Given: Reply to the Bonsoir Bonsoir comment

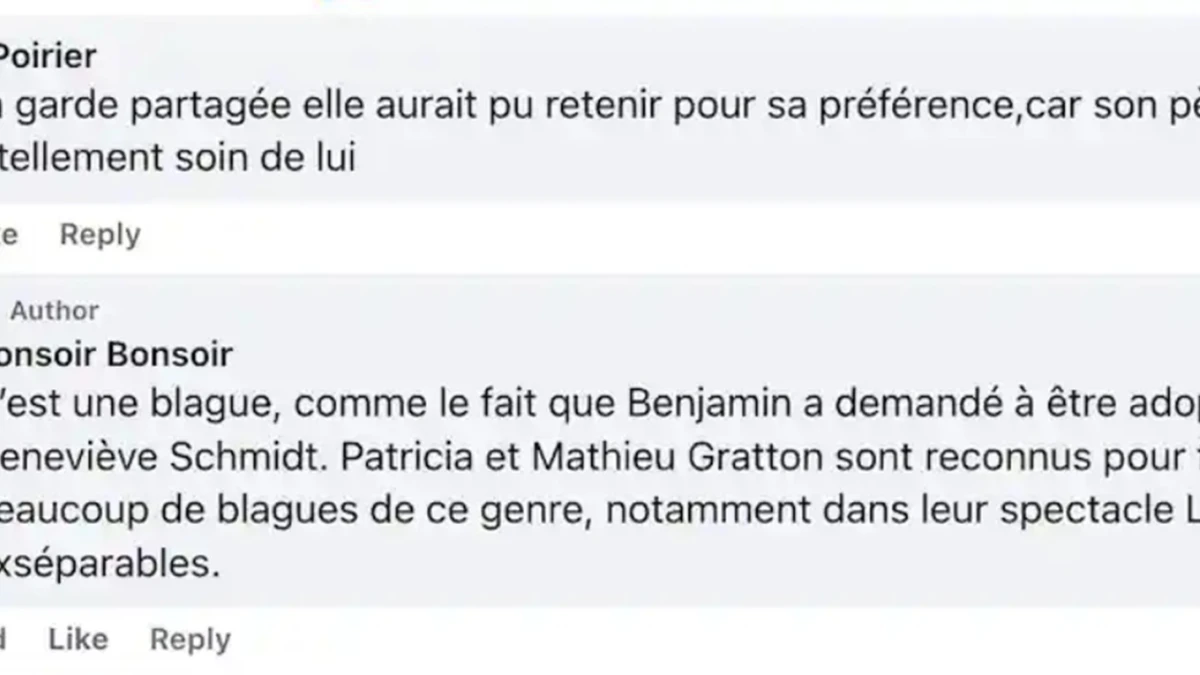Looking at the screenshot, I should [190, 639].
